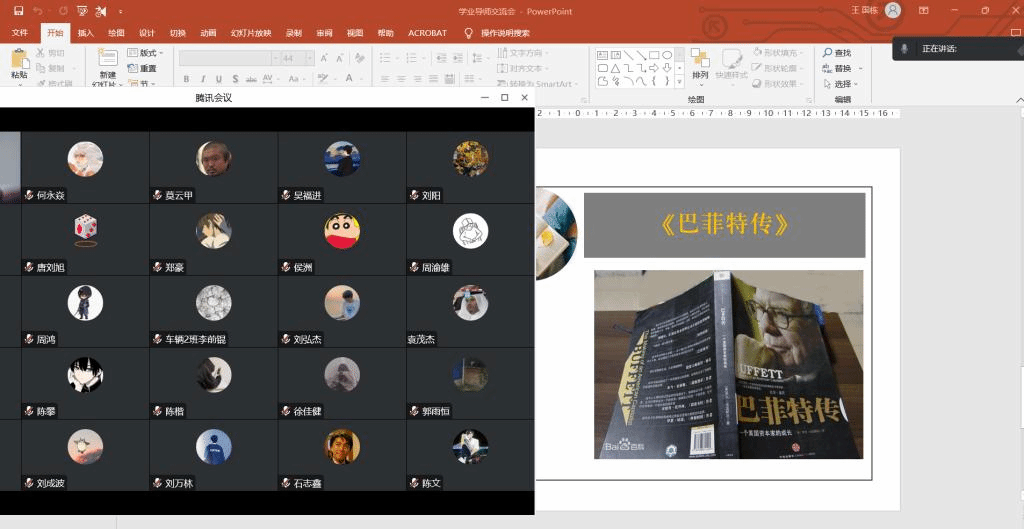Click the font color A button

coord(349,79)
